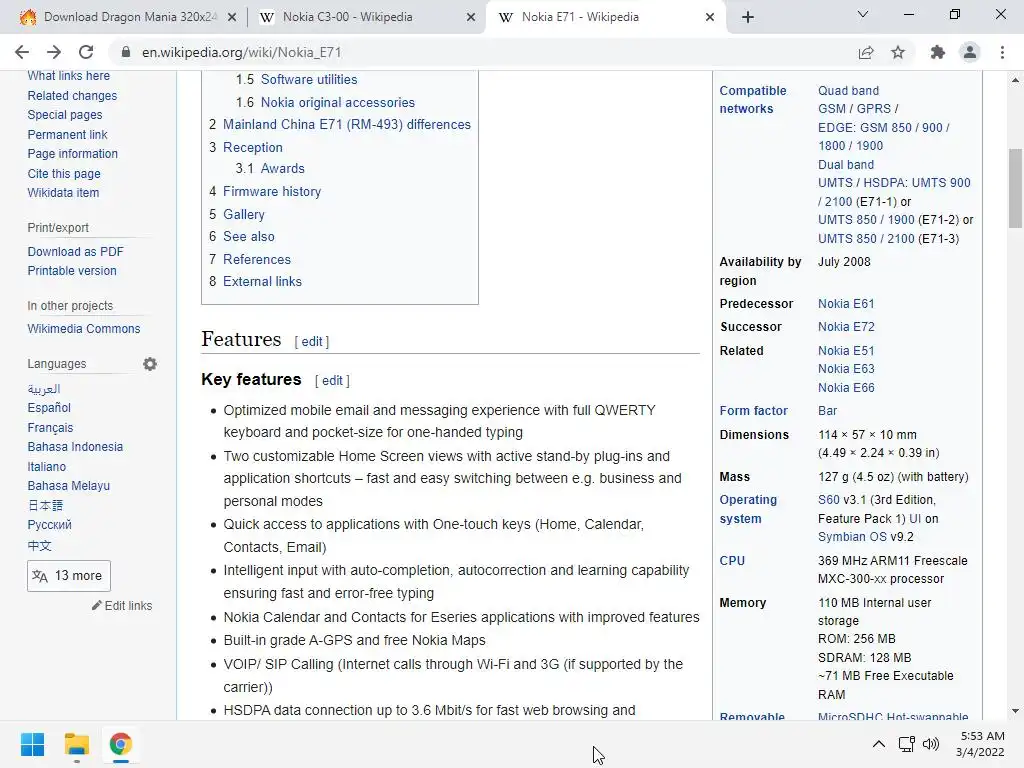Screen dimensions: 1024x768
Task: Show hidden system tray icons
Action: point(879,744)
